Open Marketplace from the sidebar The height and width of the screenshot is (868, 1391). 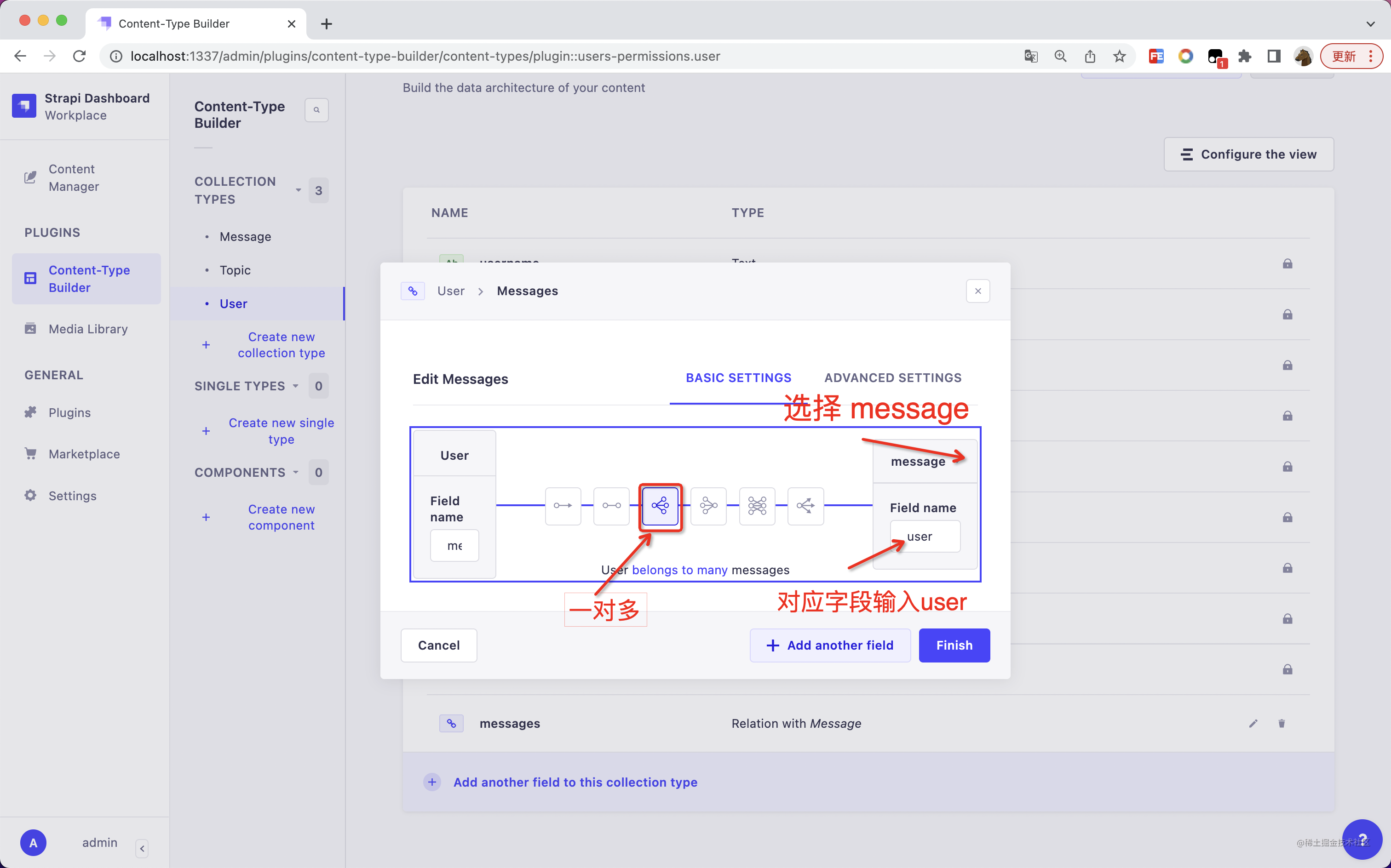(84, 453)
